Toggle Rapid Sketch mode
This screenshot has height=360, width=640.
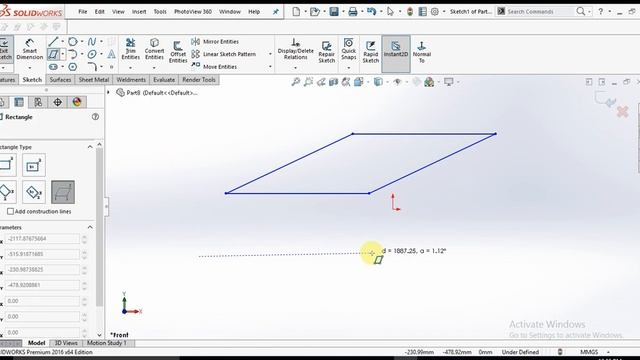(x=371, y=52)
